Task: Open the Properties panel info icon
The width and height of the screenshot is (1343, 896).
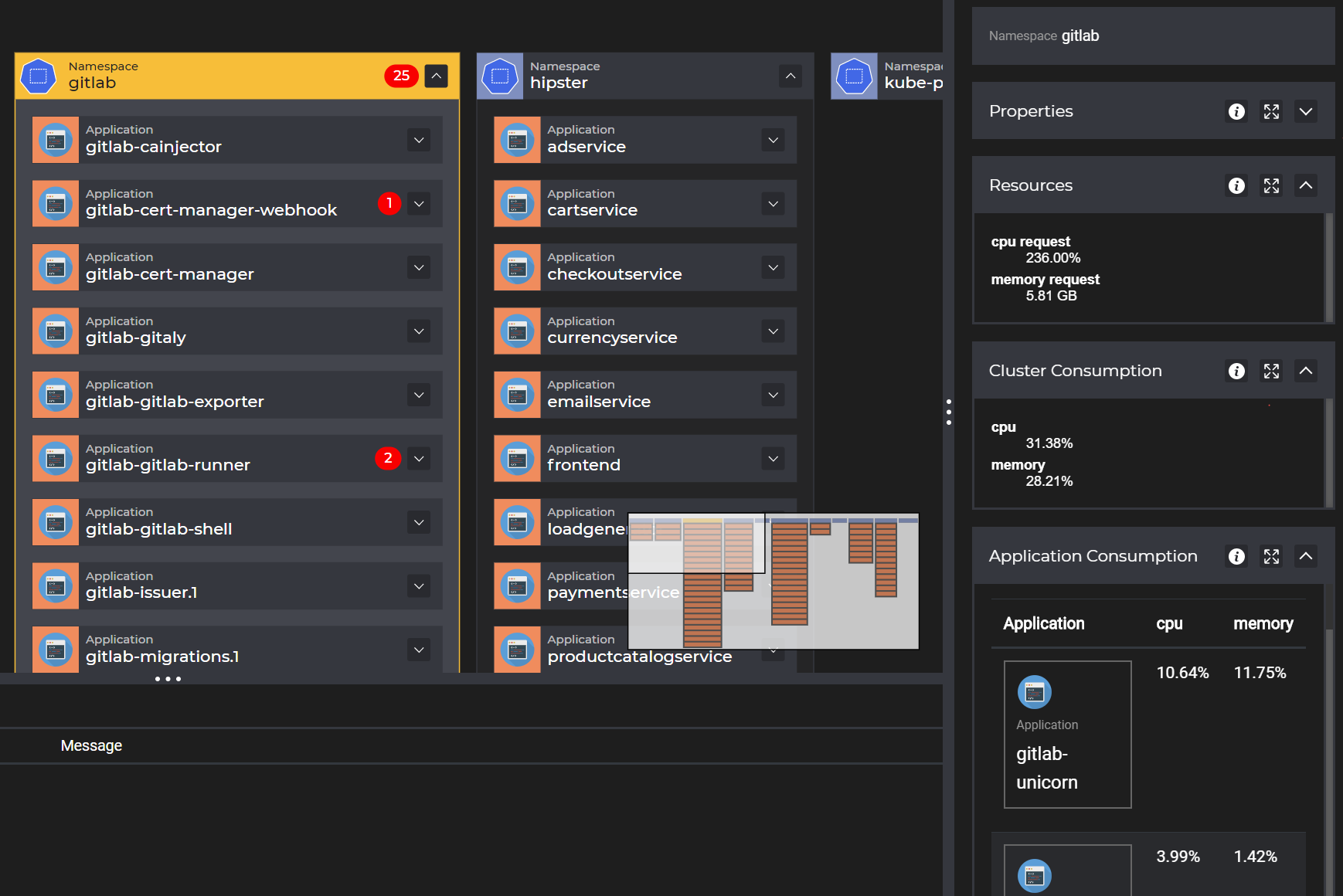Action: 1236,111
